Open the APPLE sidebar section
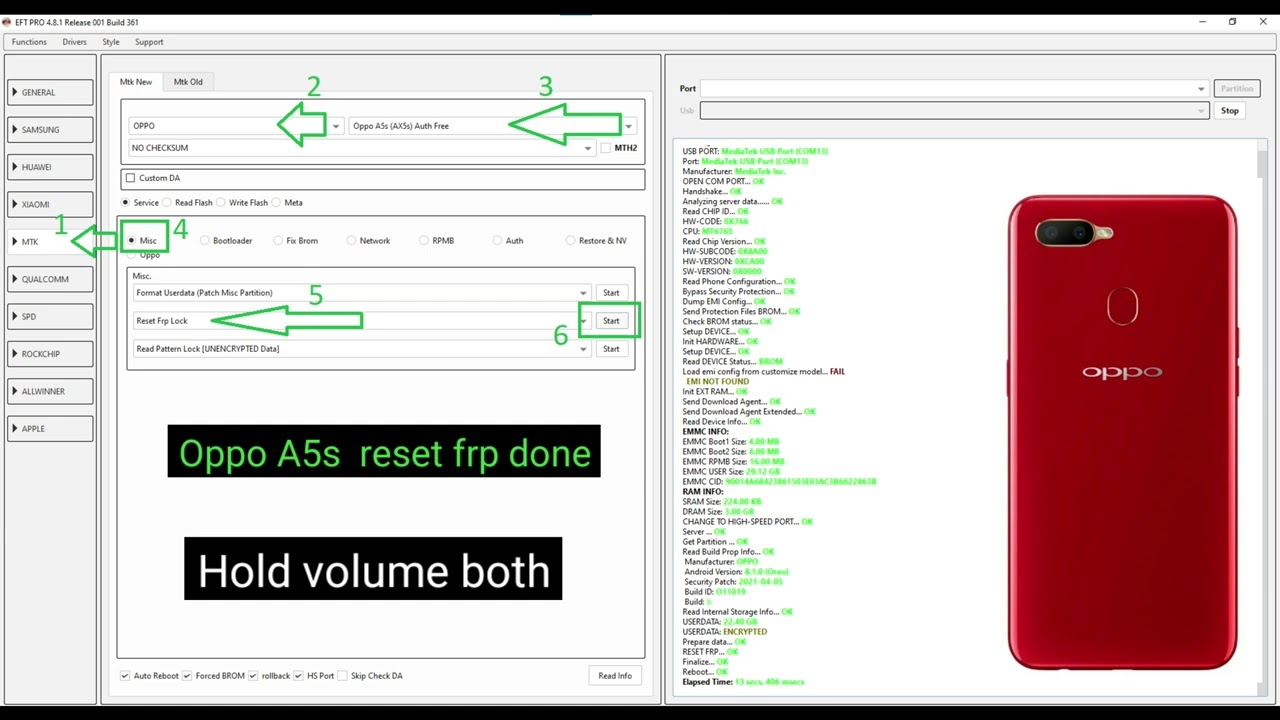Viewport: 1280px width, 720px height. [x=50, y=428]
